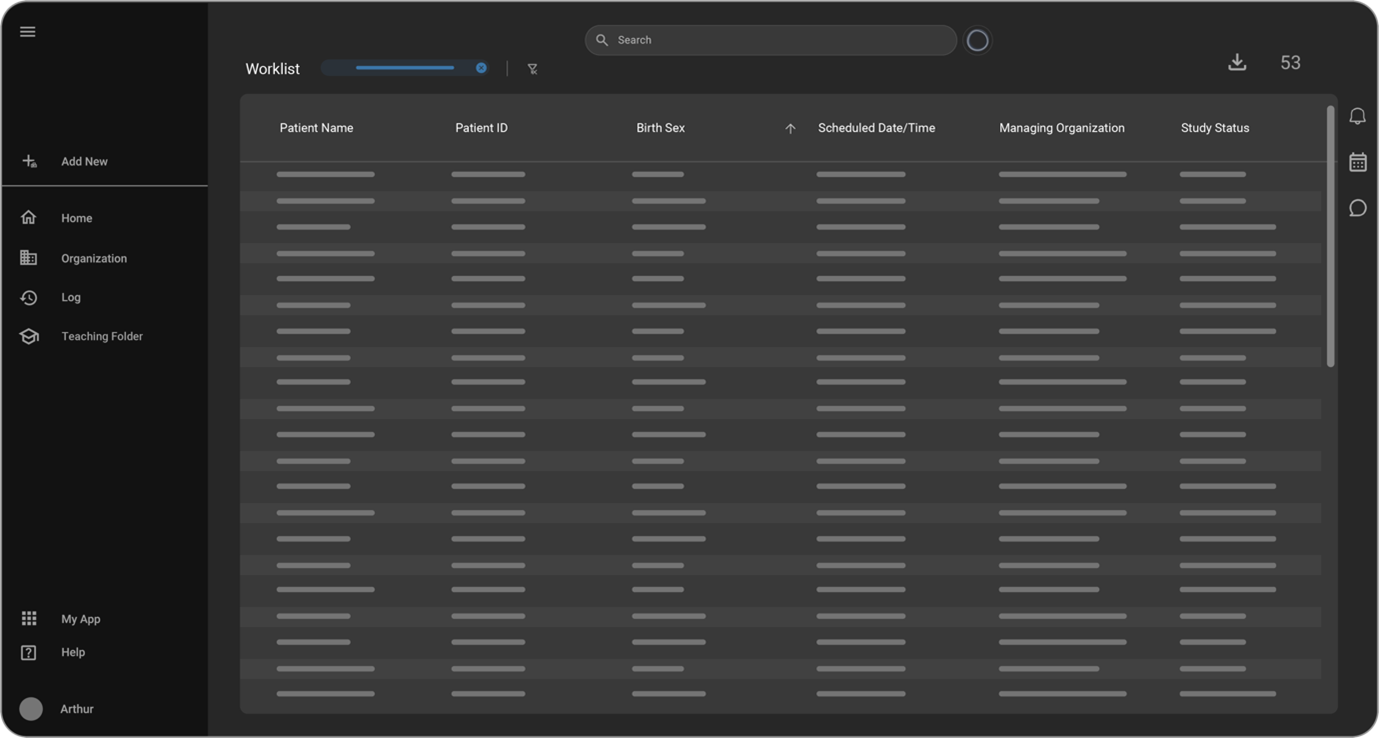Open the My App grid icon
The height and width of the screenshot is (738, 1379).
click(29, 619)
